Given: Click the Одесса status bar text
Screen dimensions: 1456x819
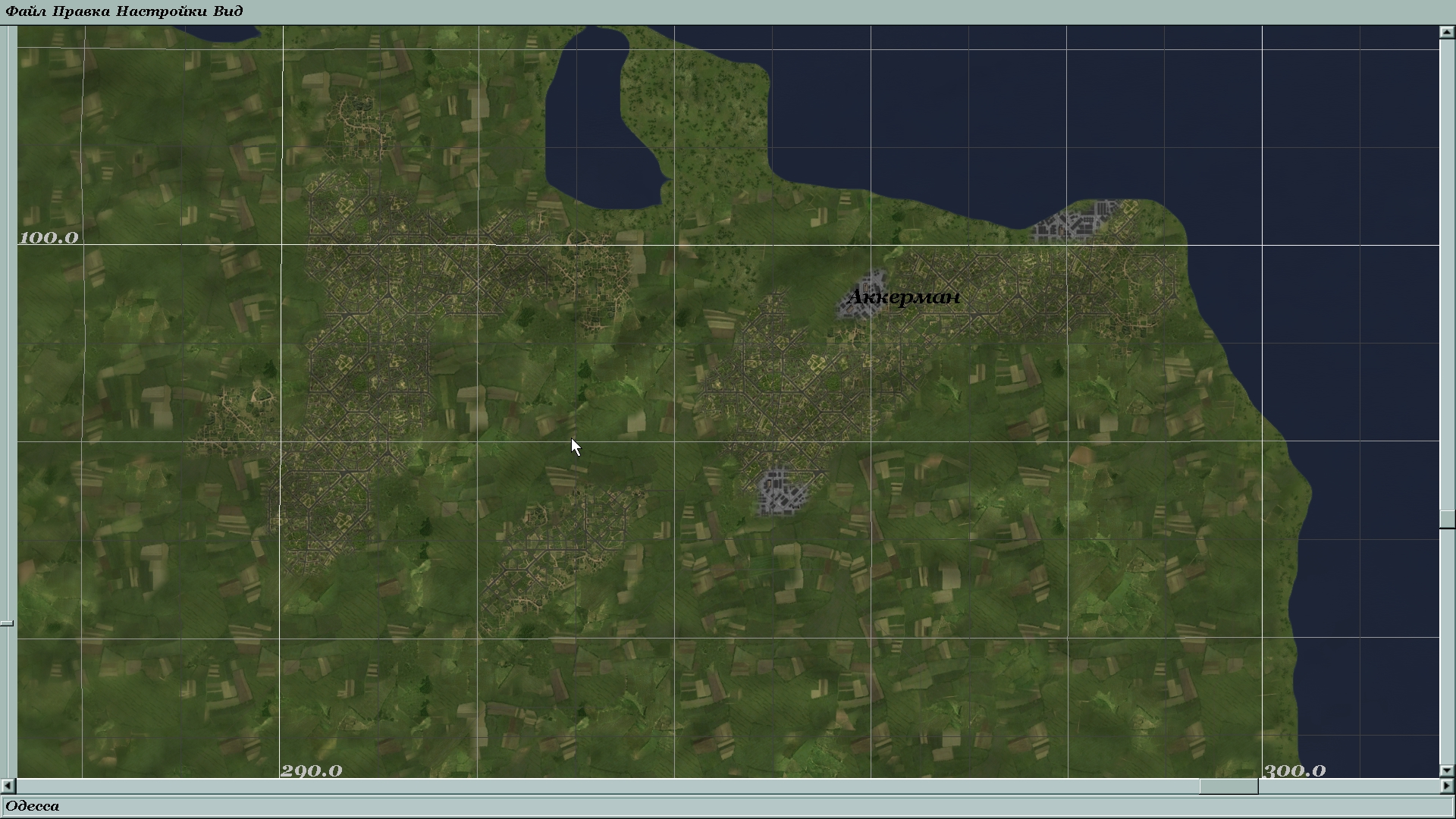Looking at the screenshot, I should point(33,806).
